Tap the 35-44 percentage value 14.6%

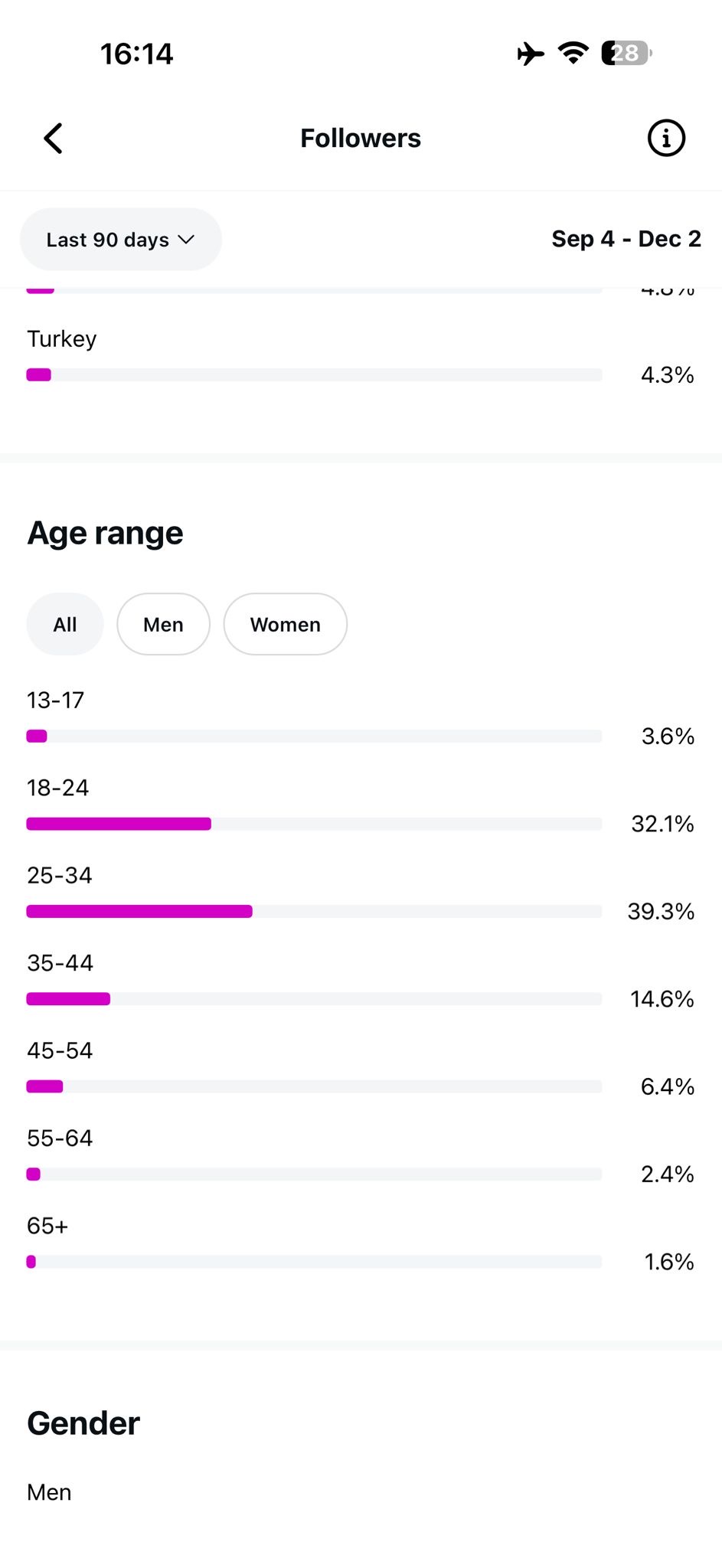pos(662,999)
